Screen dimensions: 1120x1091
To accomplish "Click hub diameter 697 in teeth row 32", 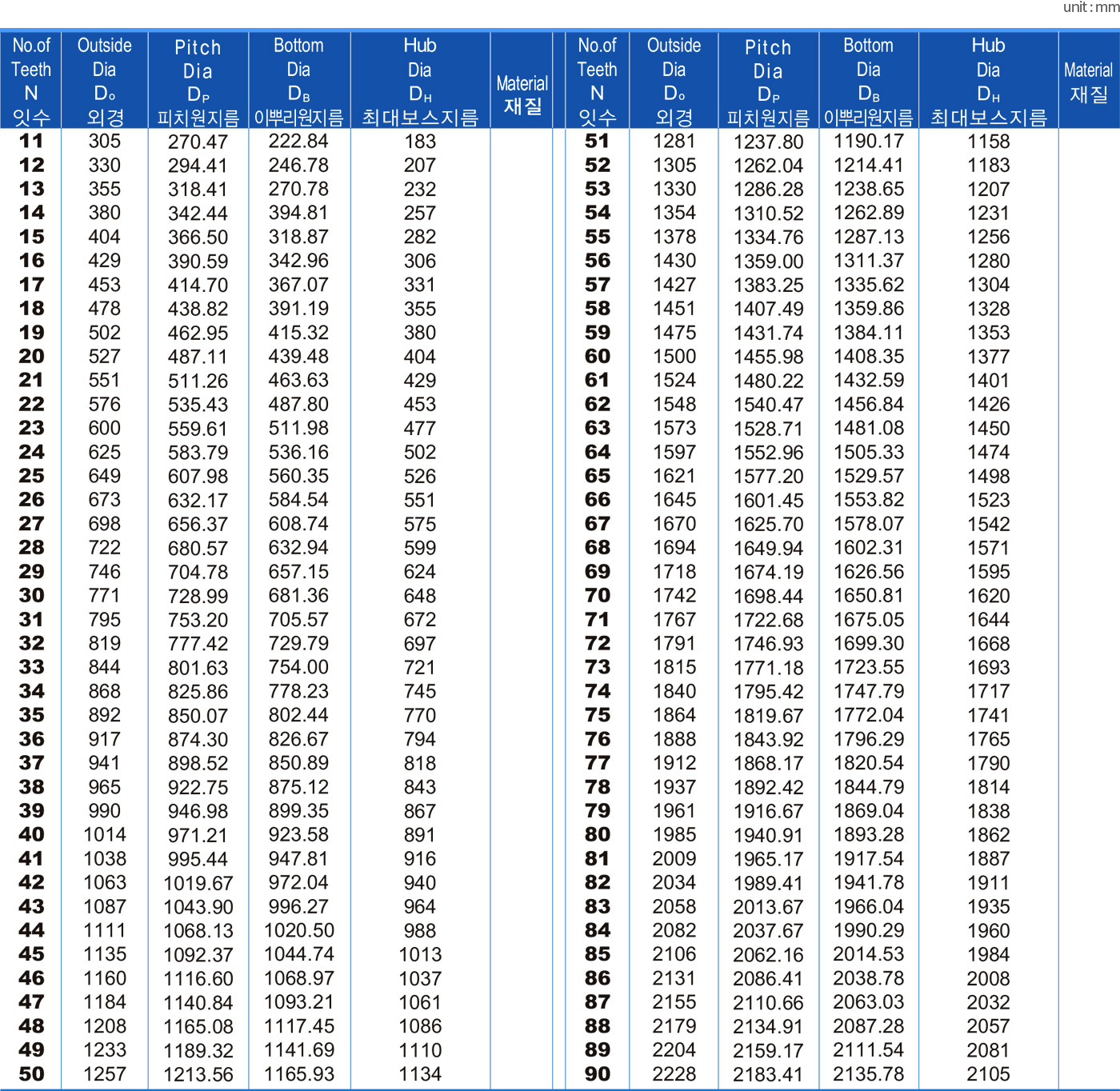I will [x=420, y=644].
